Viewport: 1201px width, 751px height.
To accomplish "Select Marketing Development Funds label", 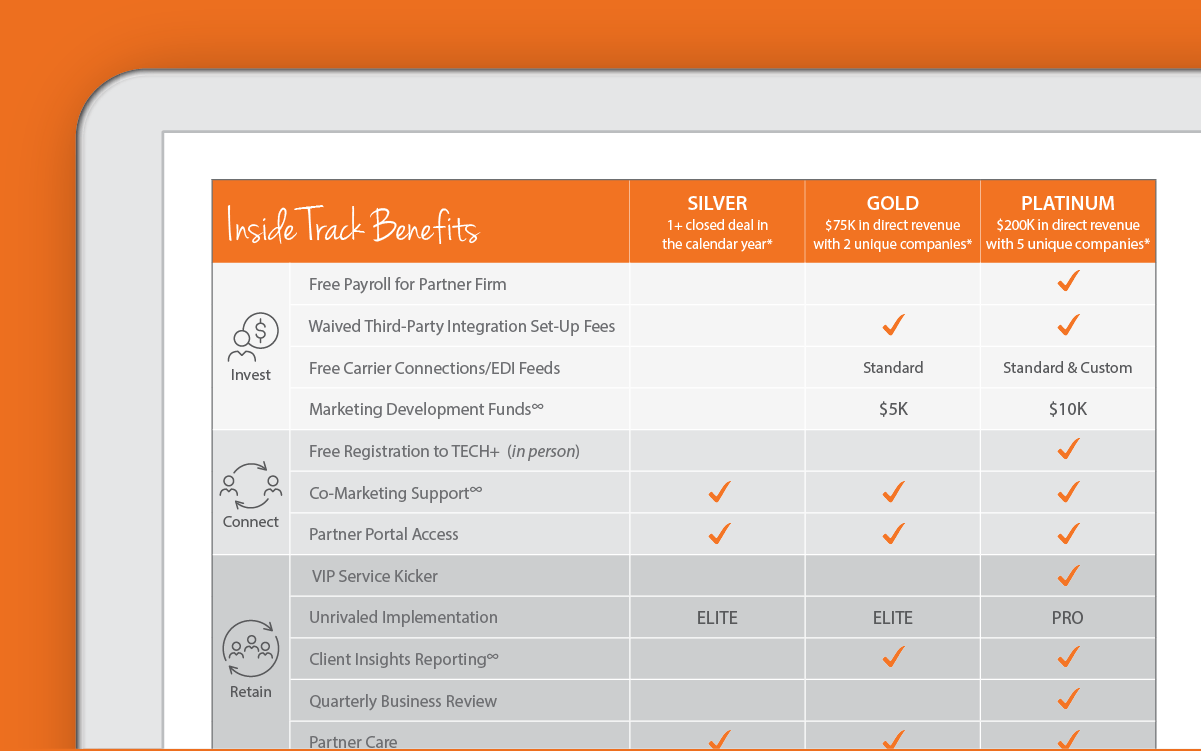I will (426, 409).
